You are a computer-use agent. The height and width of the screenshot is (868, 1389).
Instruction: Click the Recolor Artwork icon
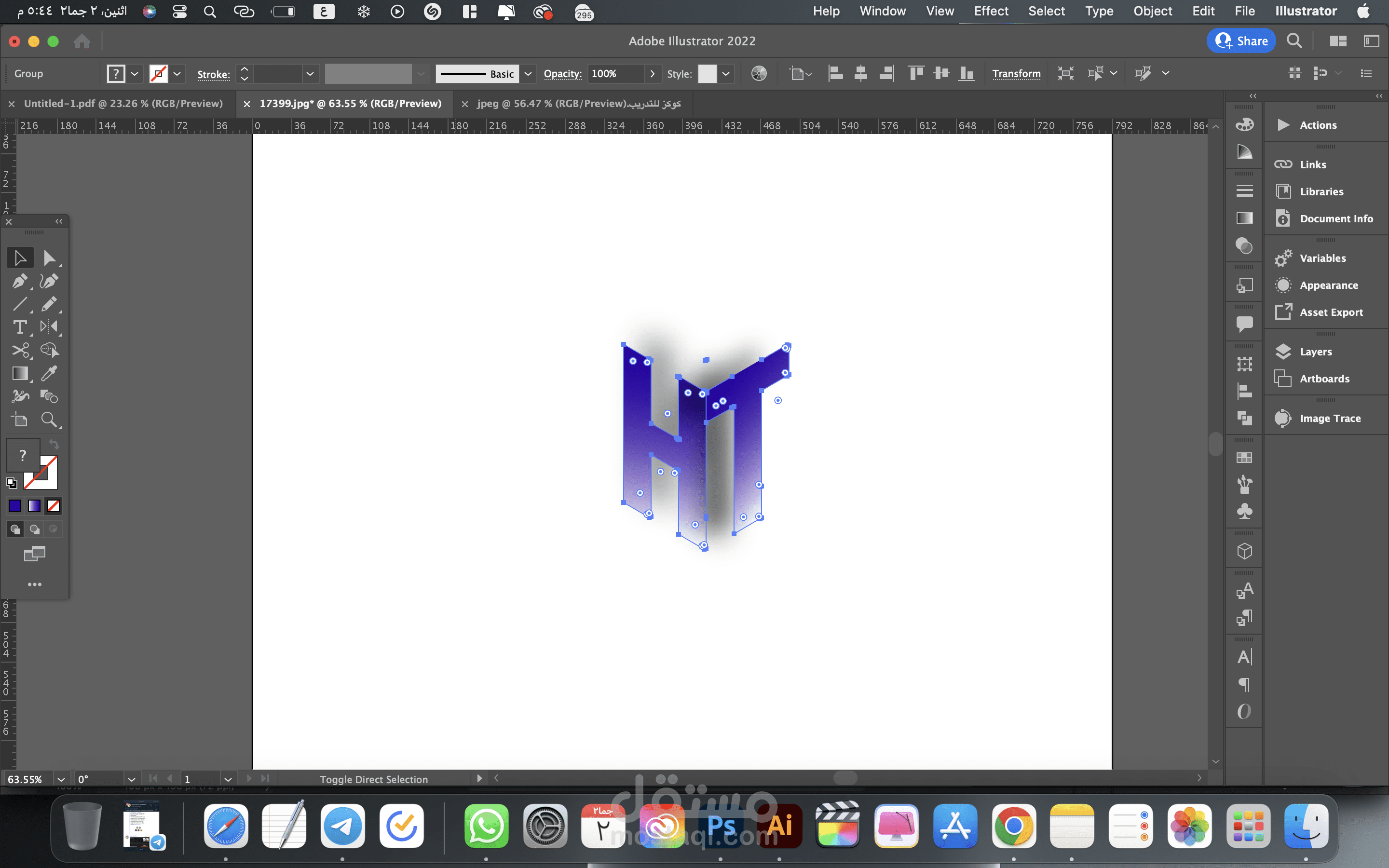(x=759, y=73)
